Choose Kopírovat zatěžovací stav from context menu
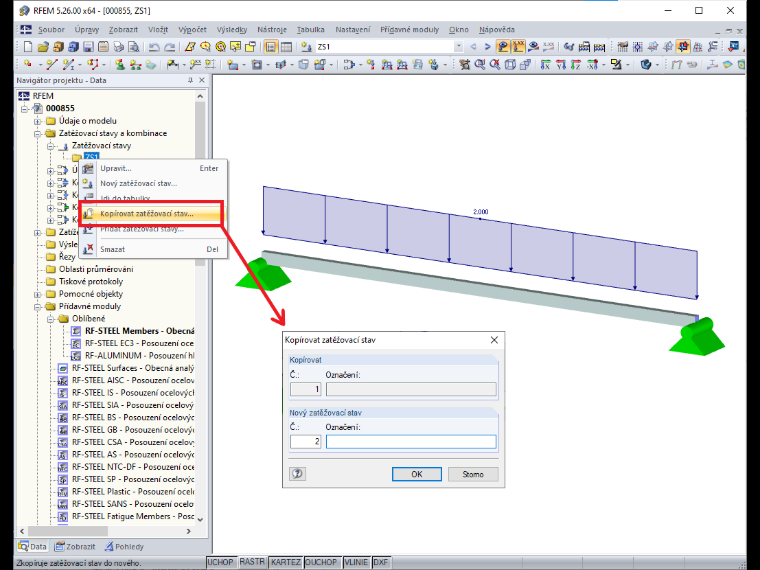The height and width of the screenshot is (570, 760). (x=151, y=213)
